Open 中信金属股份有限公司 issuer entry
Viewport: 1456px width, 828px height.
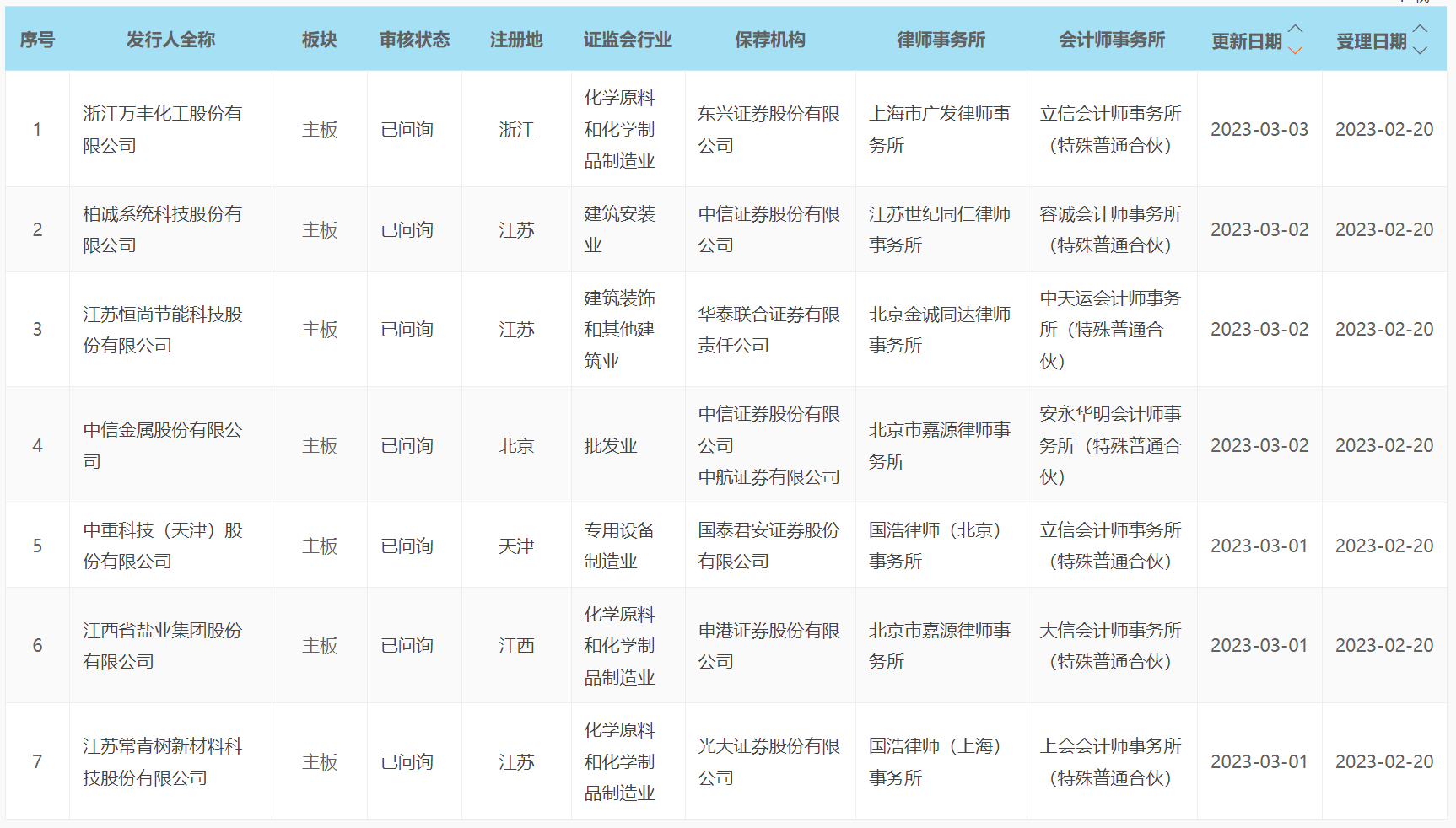(x=162, y=445)
